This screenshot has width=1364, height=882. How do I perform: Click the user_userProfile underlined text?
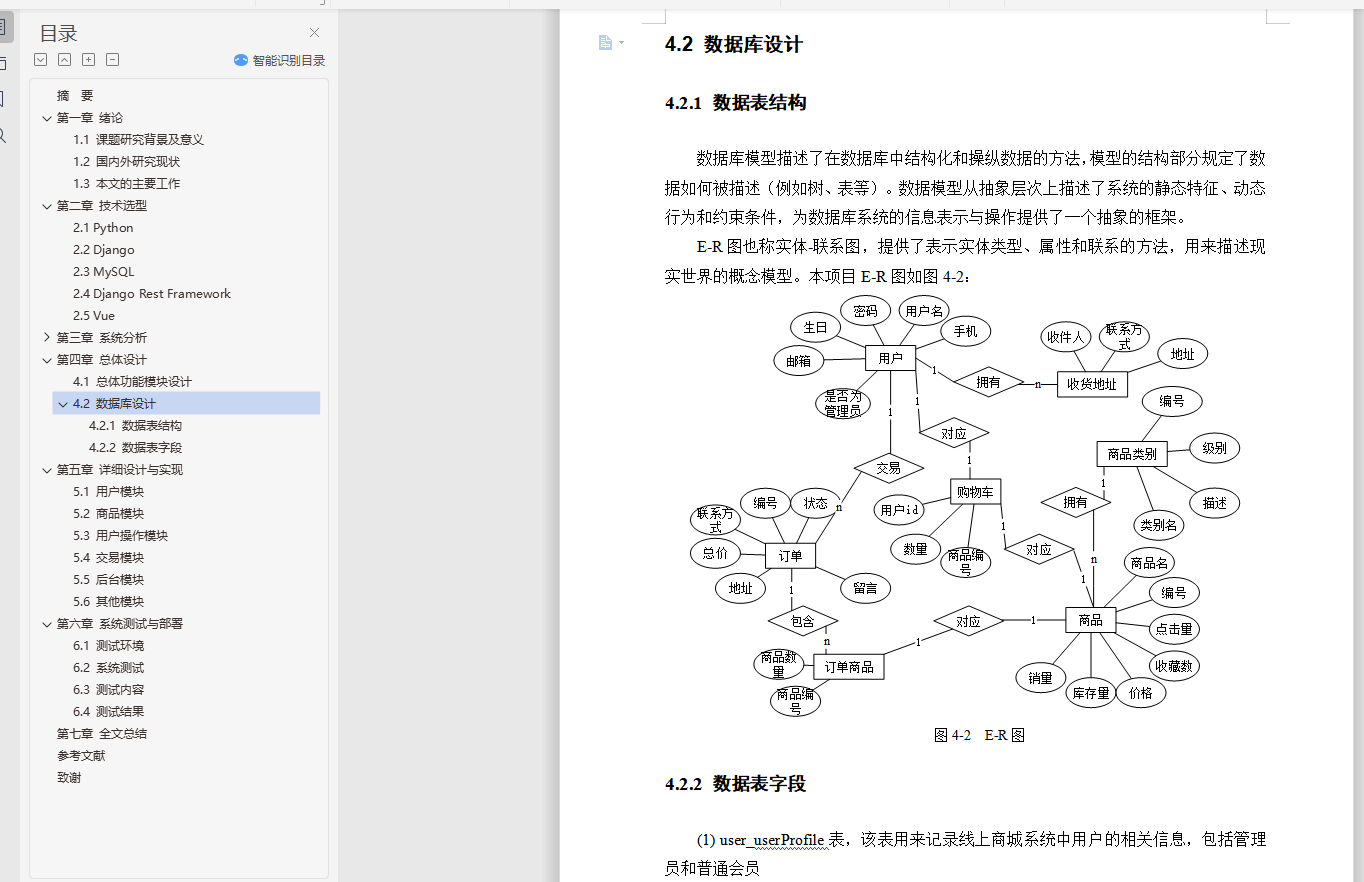coord(772,840)
